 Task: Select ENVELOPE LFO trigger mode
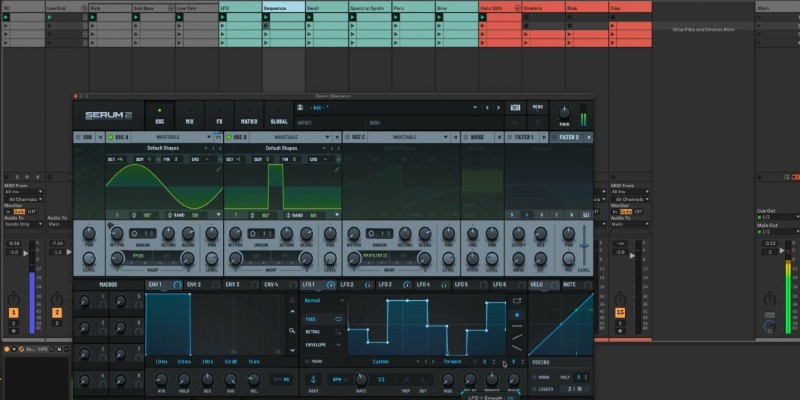point(323,345)
